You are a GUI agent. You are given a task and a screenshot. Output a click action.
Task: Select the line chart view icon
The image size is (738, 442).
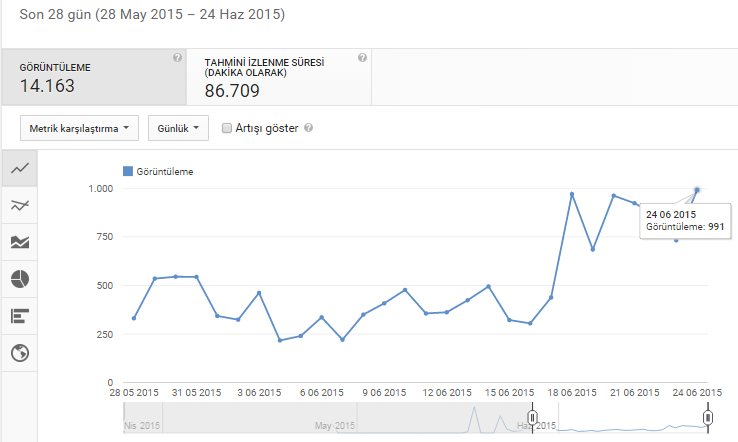coord(20,169)
